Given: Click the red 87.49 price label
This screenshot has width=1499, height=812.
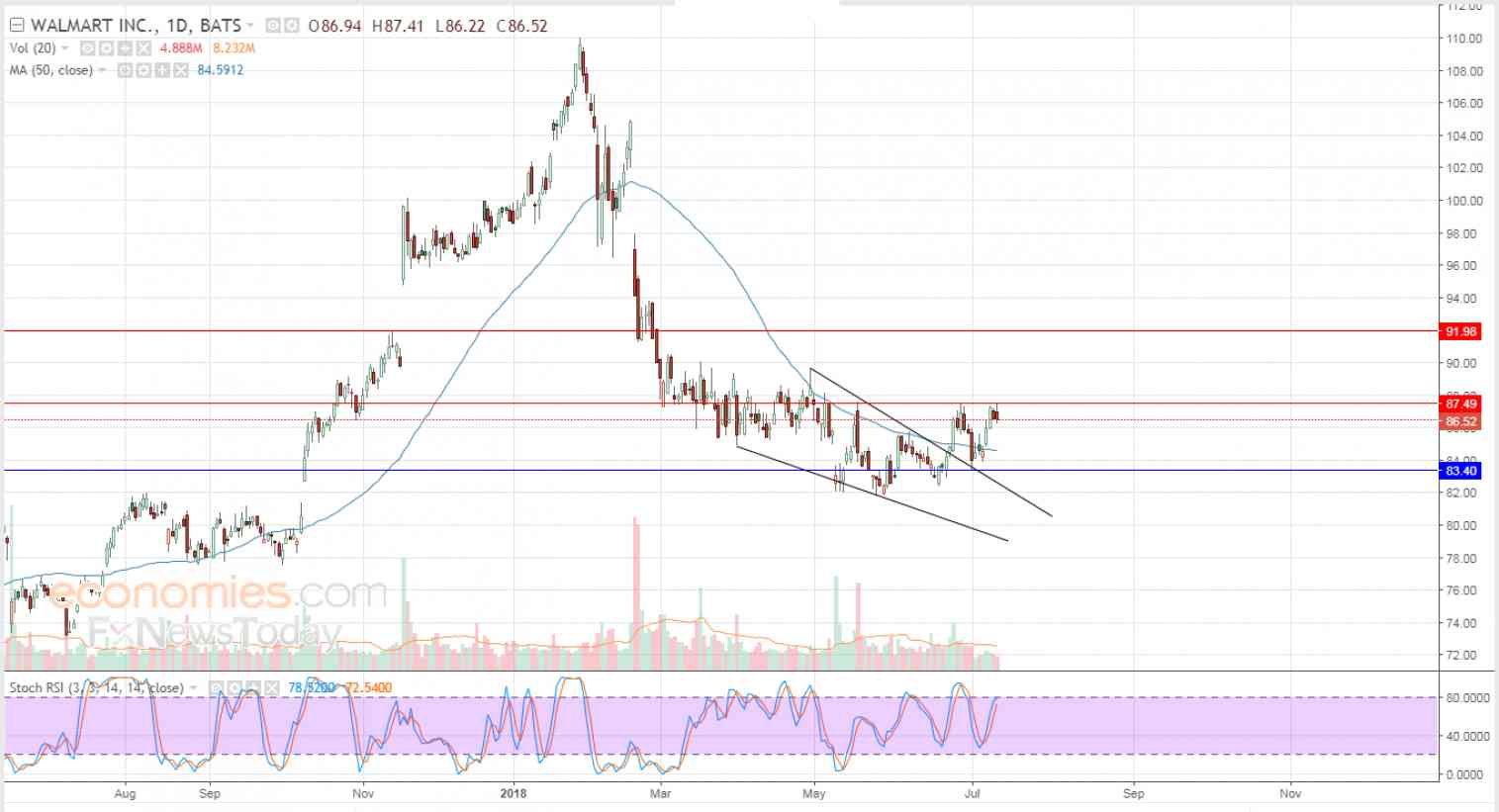Looking at the screenshot, I should tap(1461, 404).
